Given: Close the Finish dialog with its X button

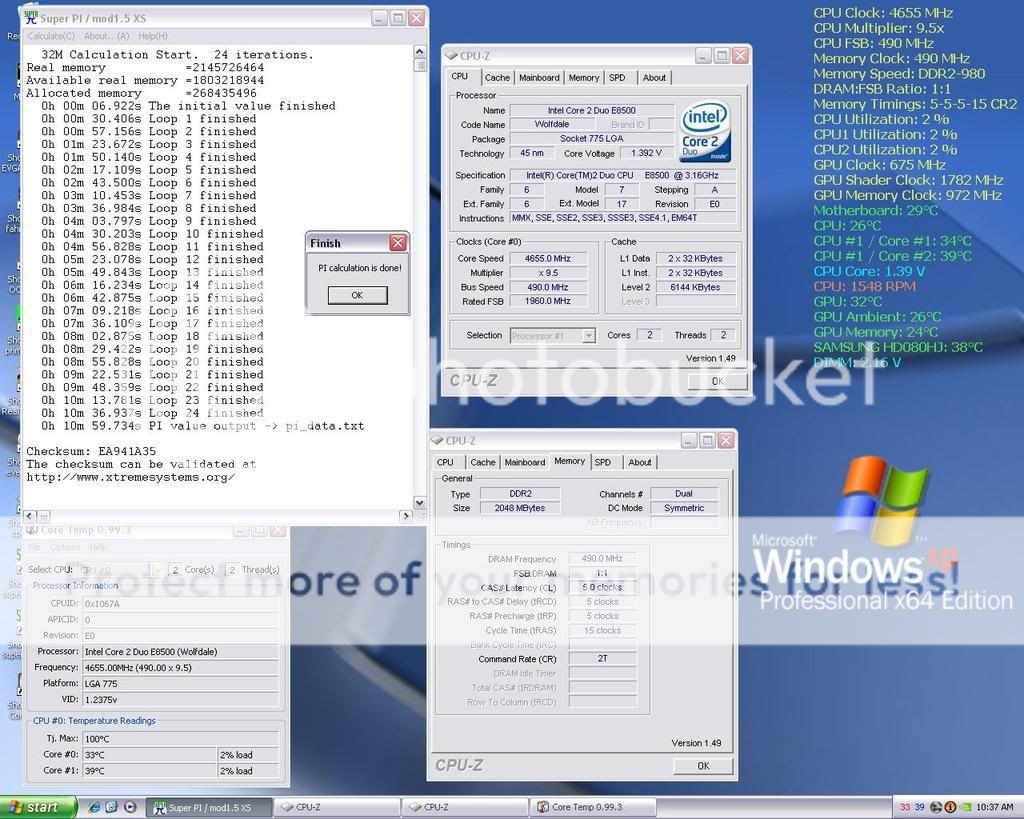Looking at the screenshot, I should click(398, 243).
